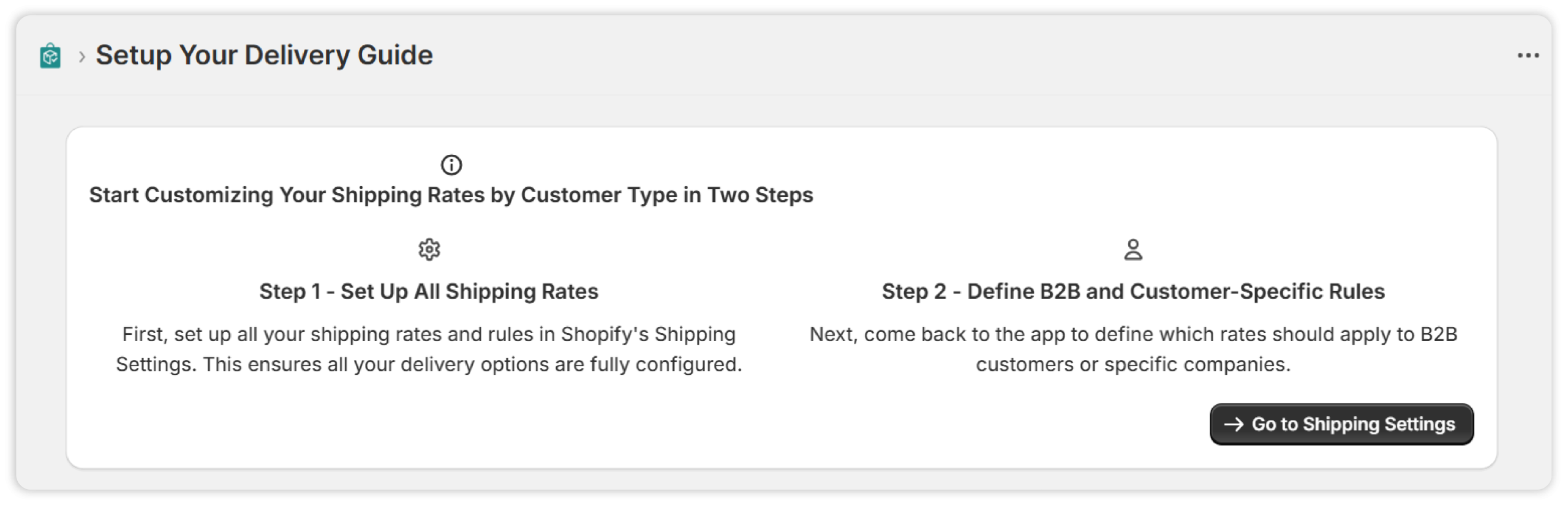Click the breadcrumb chevron beside the app icon
This screenshot has height=505, width=1568.
(81, 57)
